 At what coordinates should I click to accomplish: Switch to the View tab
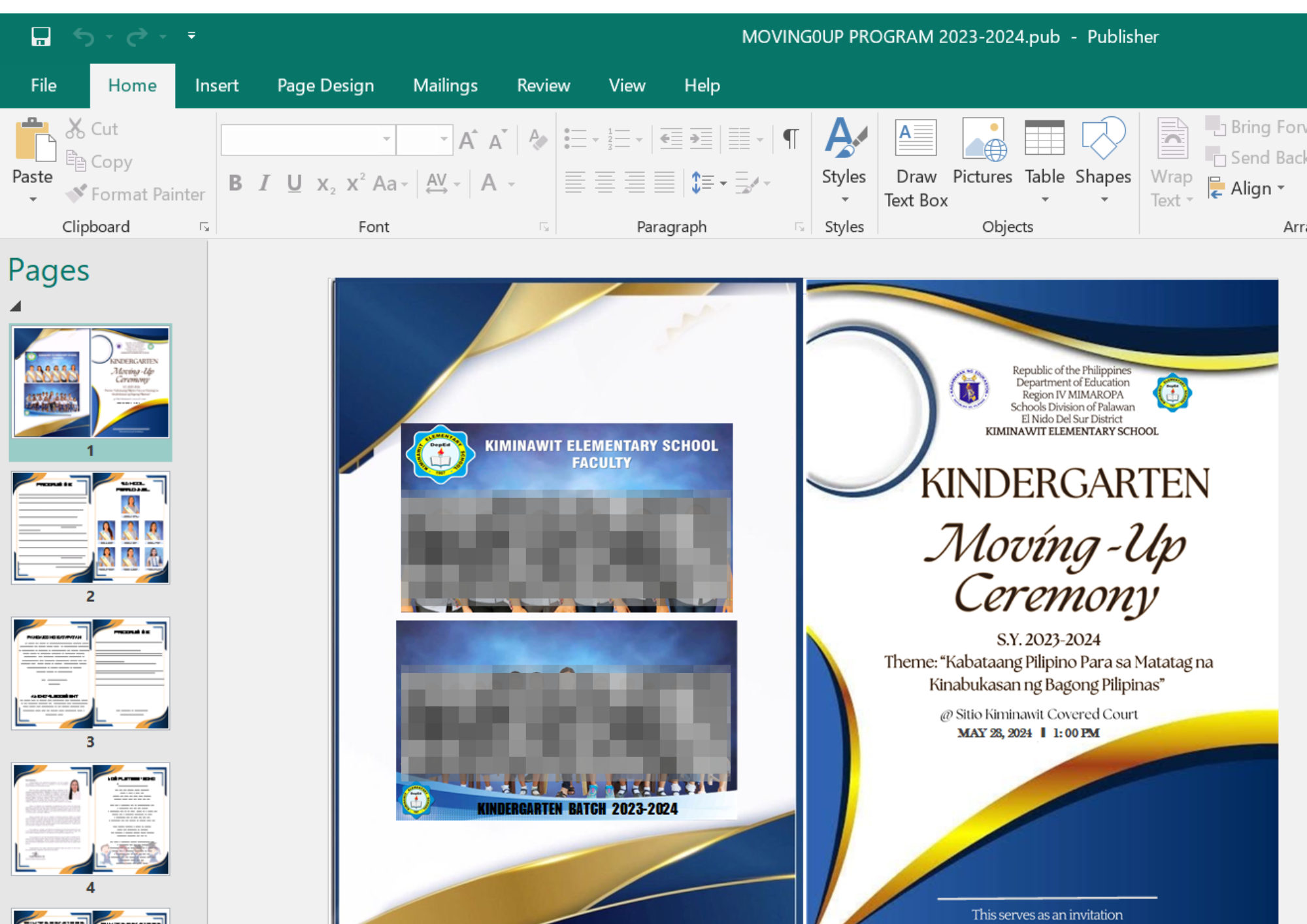click(x=627, y=86)
